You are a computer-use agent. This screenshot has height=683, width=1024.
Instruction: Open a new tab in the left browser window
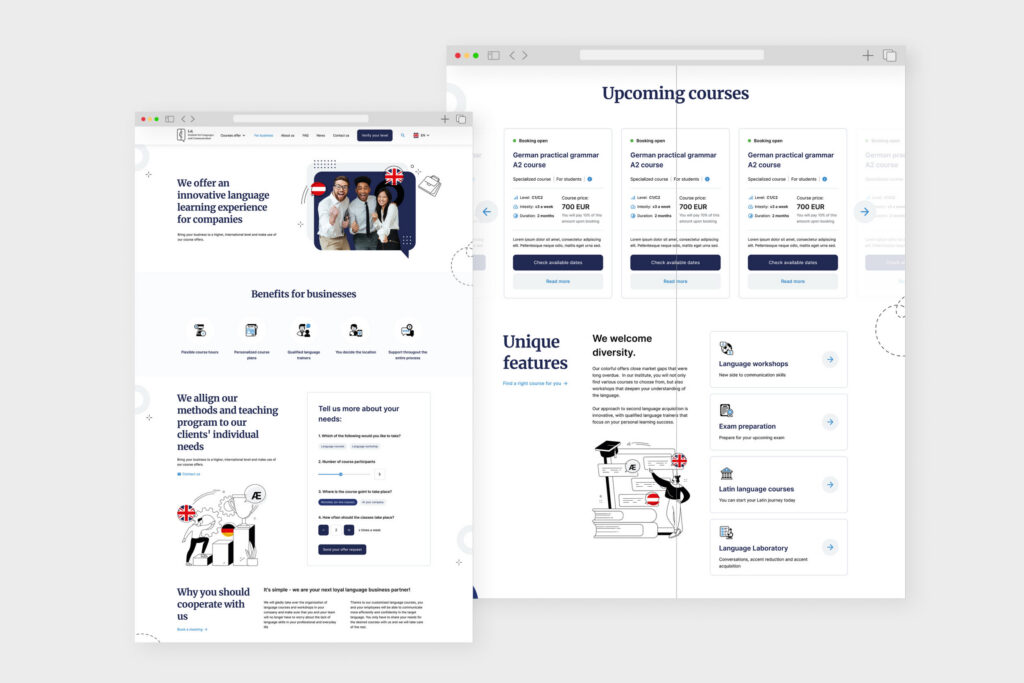pos(445,119)
